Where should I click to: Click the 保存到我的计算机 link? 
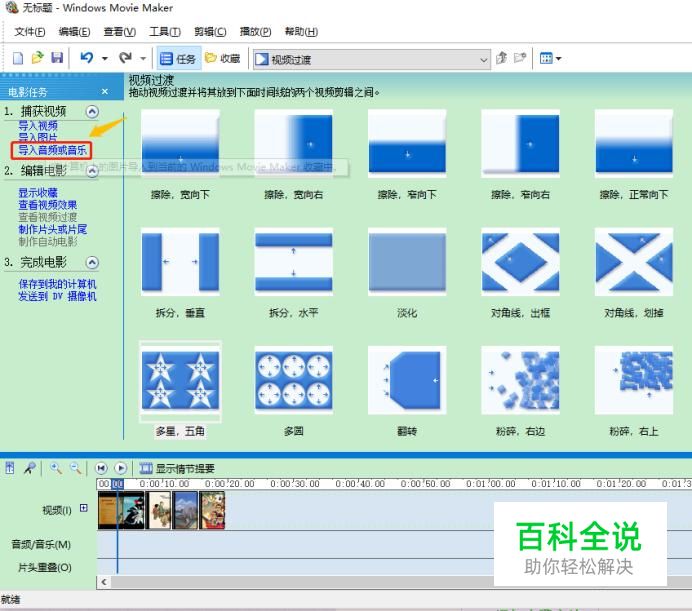[57, 284]
